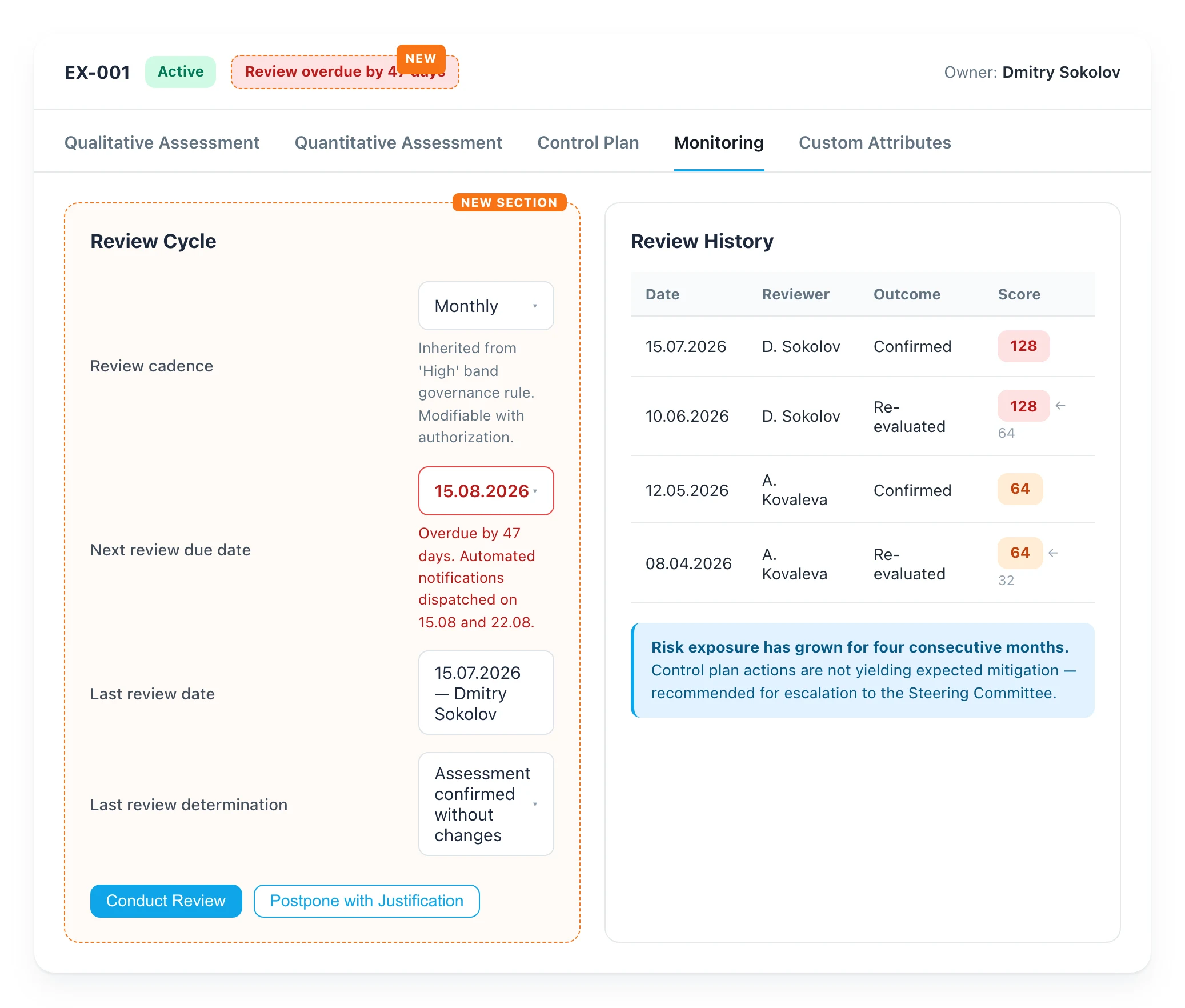Click the NEW SECTION tag
Image resolution: width=1185 pixels, height=1008 pixels.
tap(509, 202)
